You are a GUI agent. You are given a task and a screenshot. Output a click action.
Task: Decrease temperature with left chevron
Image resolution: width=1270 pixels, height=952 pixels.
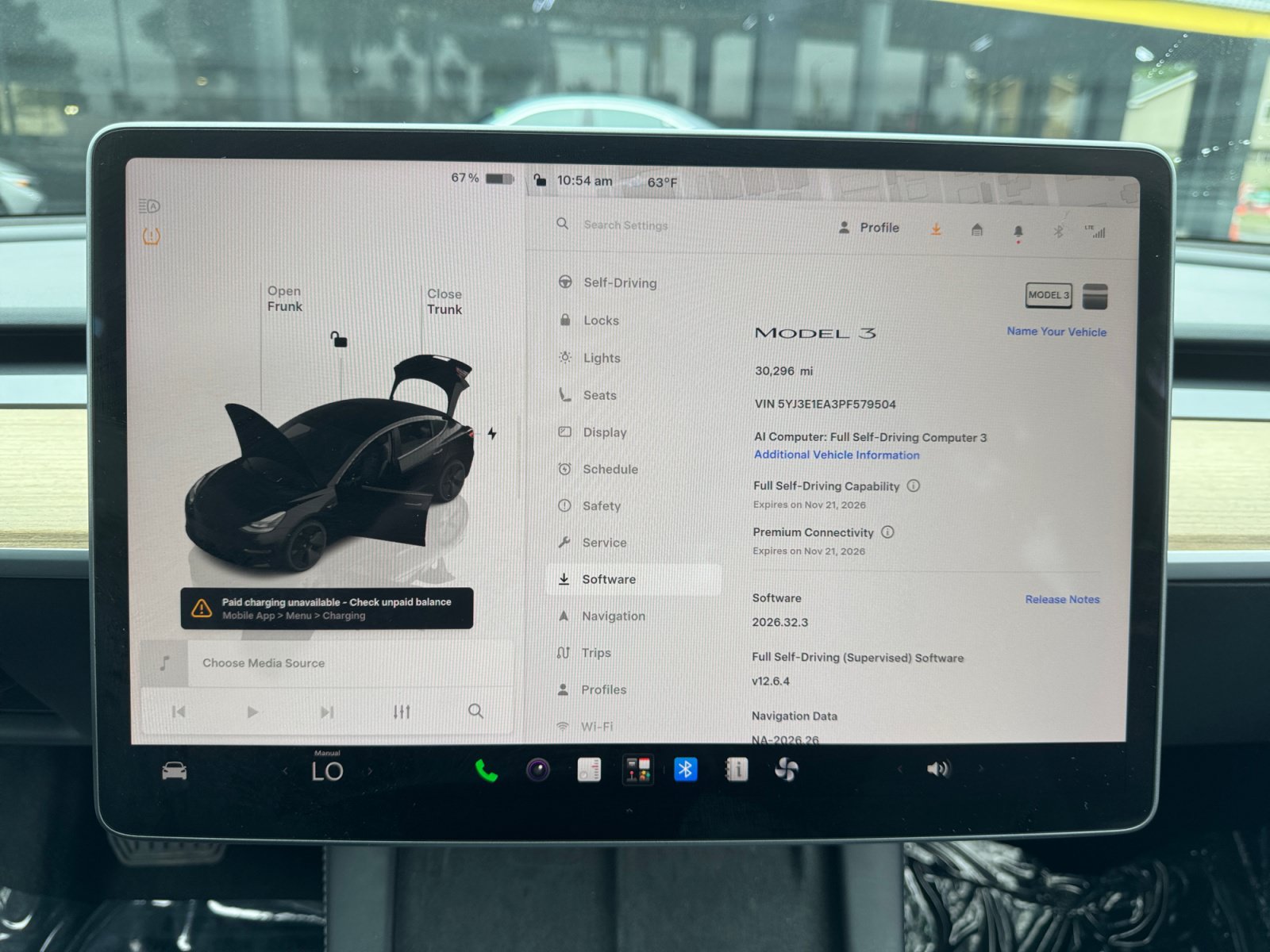coord(286,770)
